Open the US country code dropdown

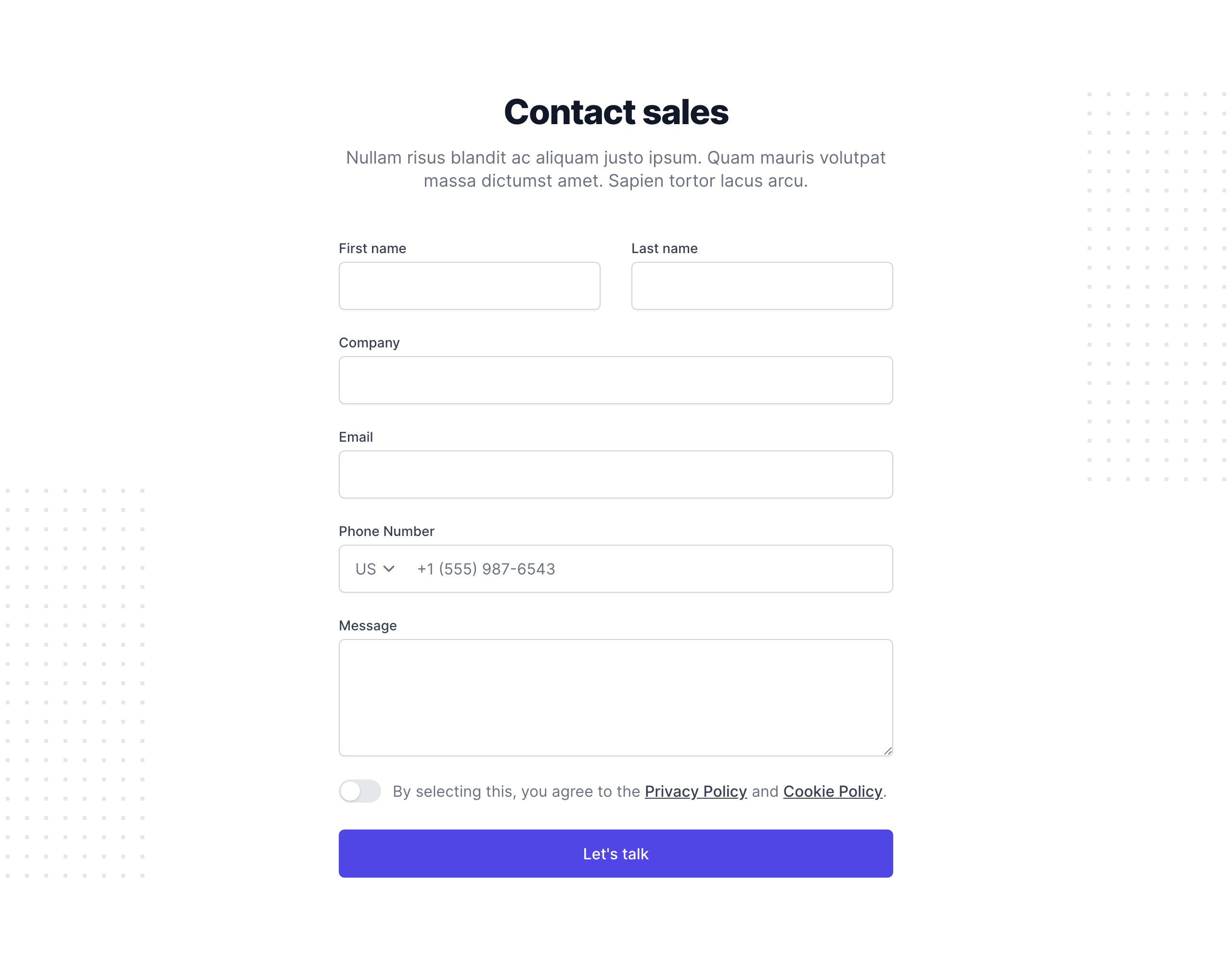tap(374, 569)
